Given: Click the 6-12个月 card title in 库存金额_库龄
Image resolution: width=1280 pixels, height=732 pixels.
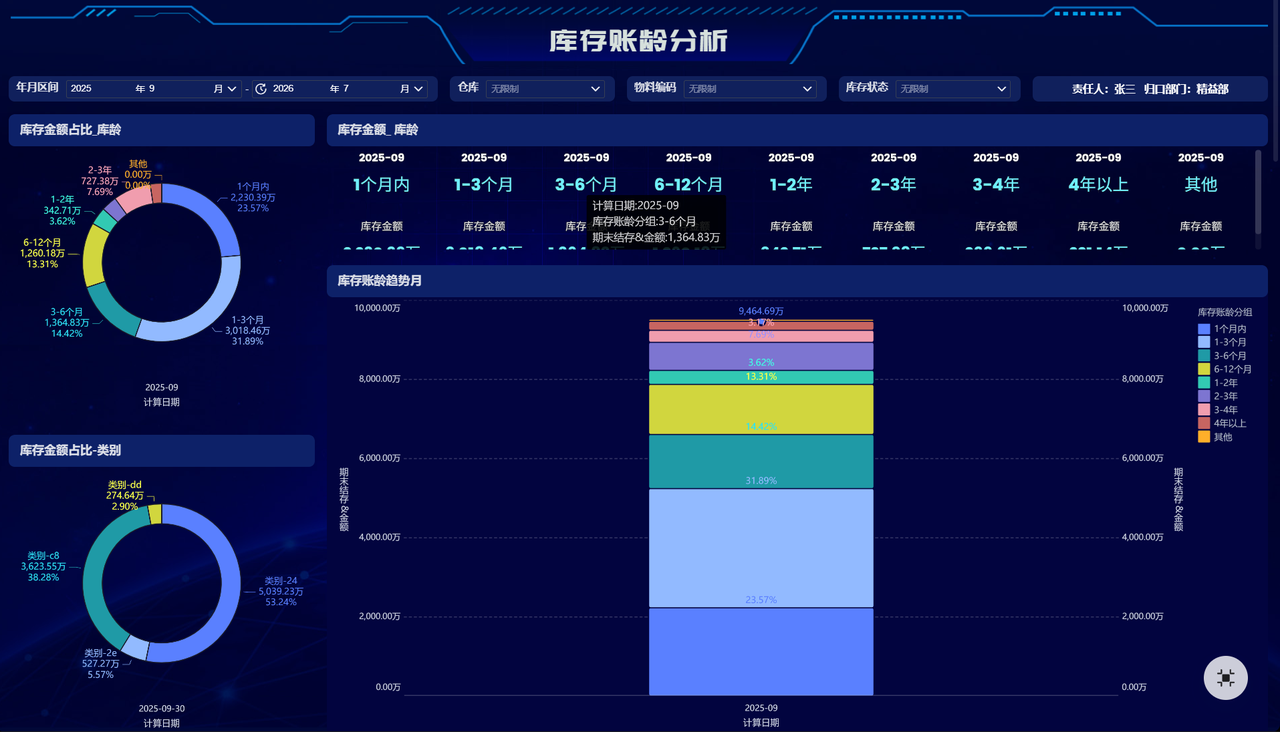Looking at the screenshot, I should pos(689,185).
